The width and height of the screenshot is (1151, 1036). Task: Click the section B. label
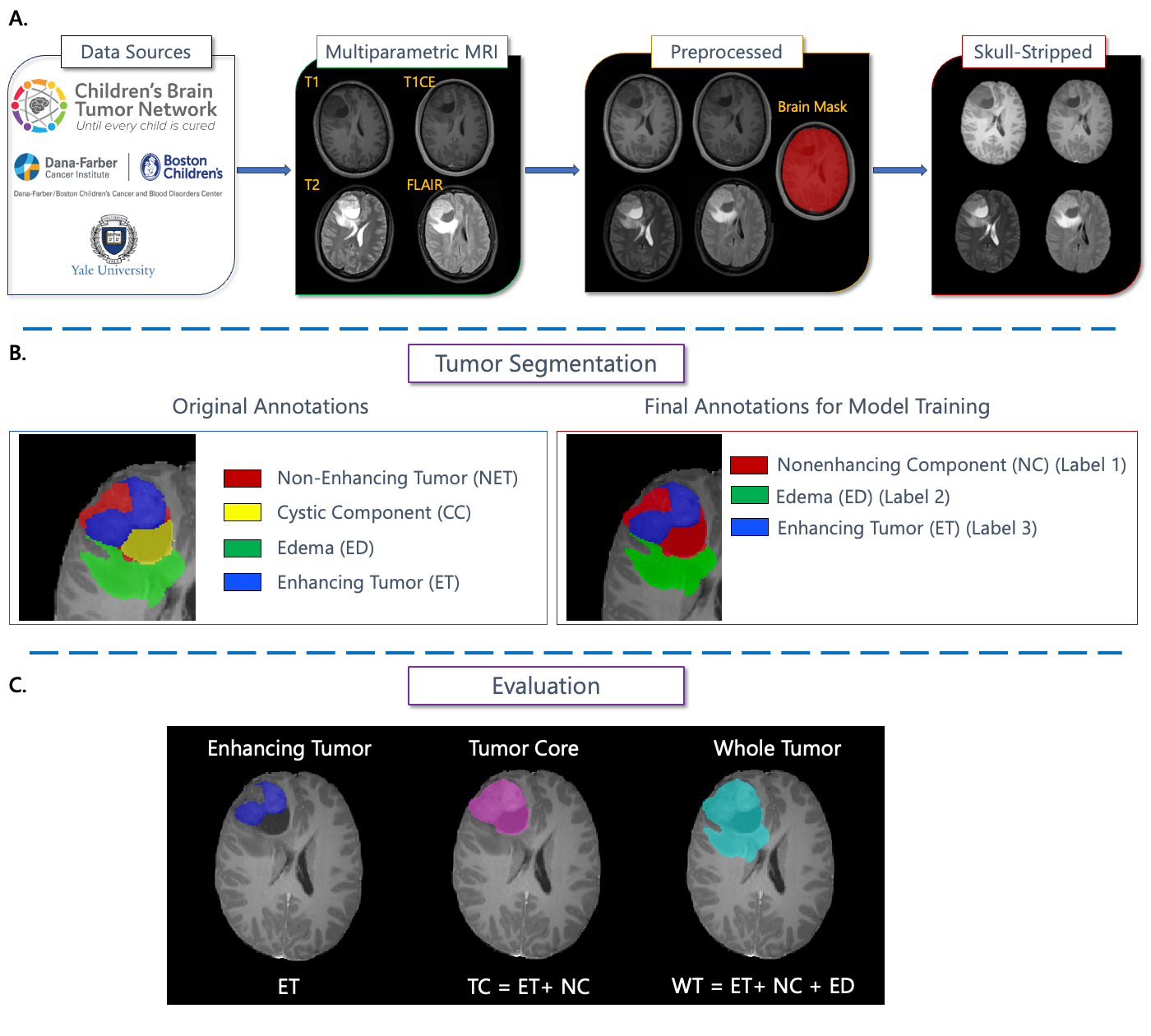click(x=17, y=353)
